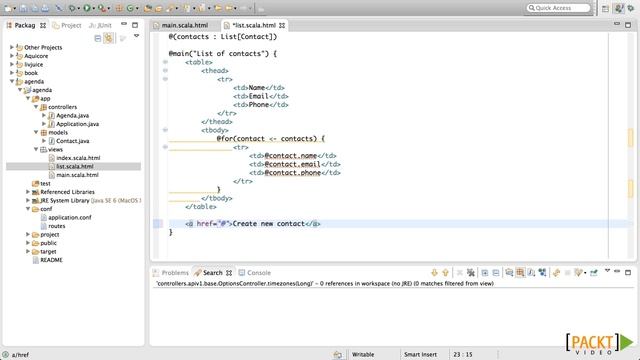
Task: Close the list.scala.html editor tab
Action: [282, 25]
